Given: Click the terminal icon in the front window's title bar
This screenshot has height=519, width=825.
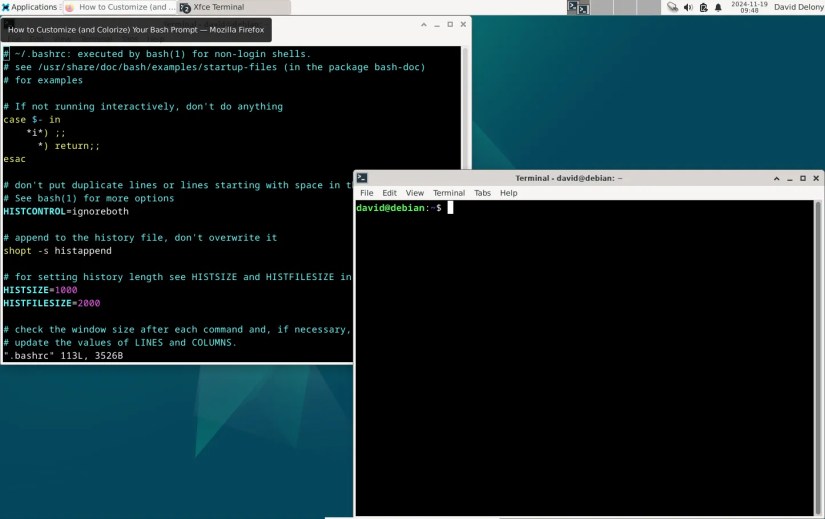Looking at the screenshot, I should pyautogui.click(x=362, y=178).
